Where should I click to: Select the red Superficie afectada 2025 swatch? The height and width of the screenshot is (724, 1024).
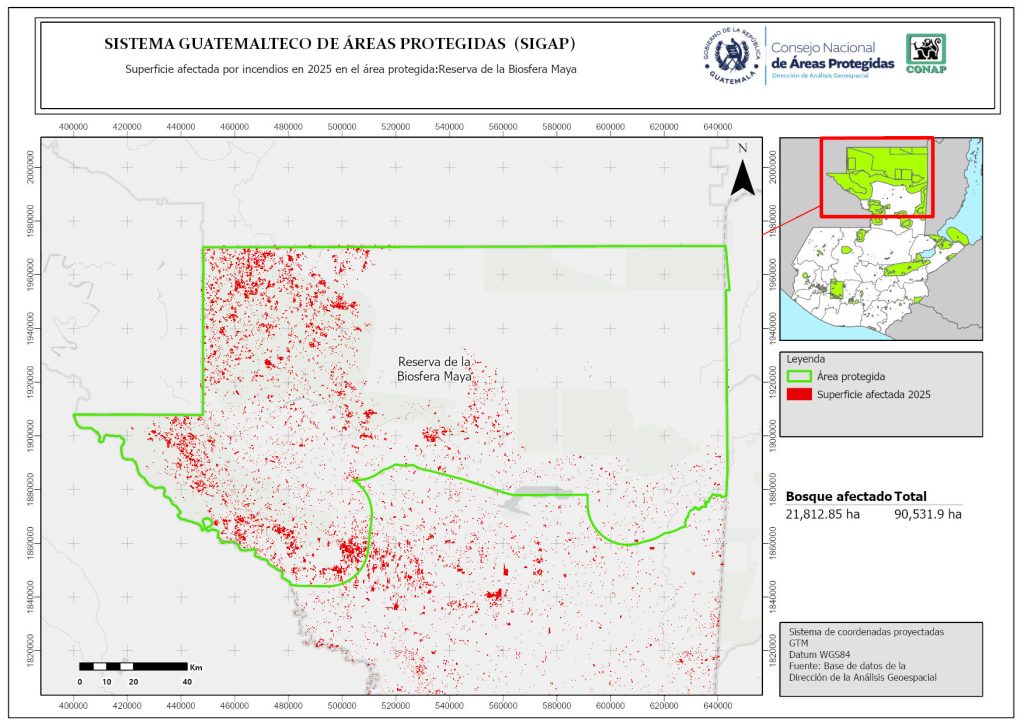click(x=799, y=395)
